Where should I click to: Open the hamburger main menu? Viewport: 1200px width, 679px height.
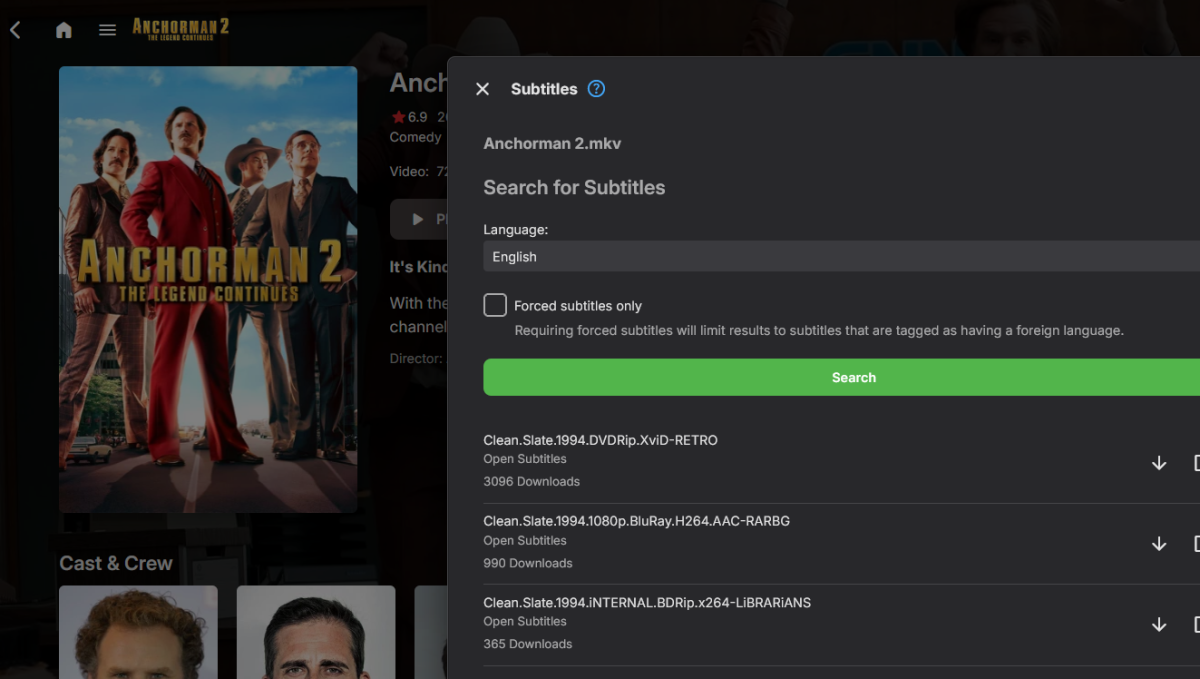(107, 30)
